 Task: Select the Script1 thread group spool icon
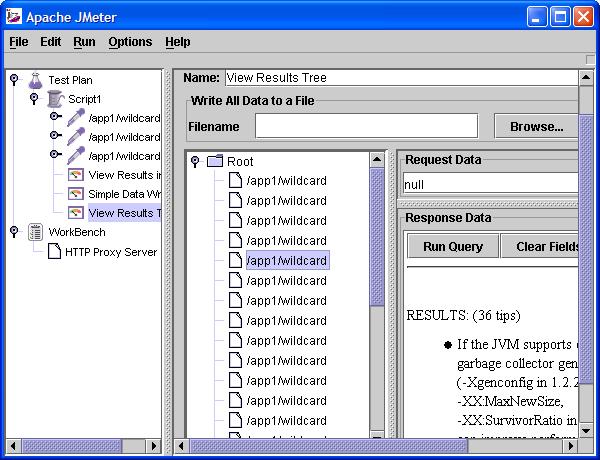pyautogui.click(x=55, y=99)
